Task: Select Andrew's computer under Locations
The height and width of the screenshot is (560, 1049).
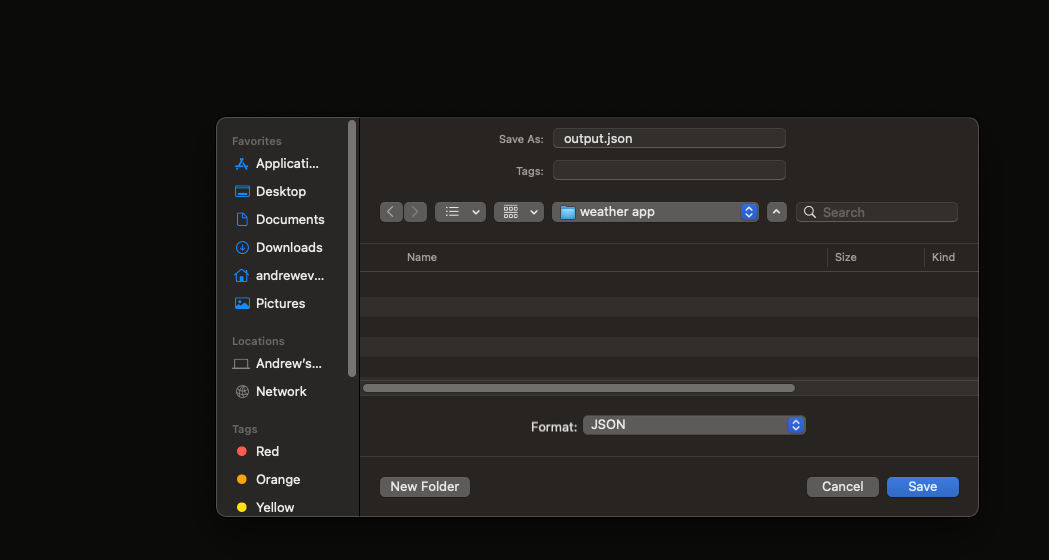Action: pos(288,363)
